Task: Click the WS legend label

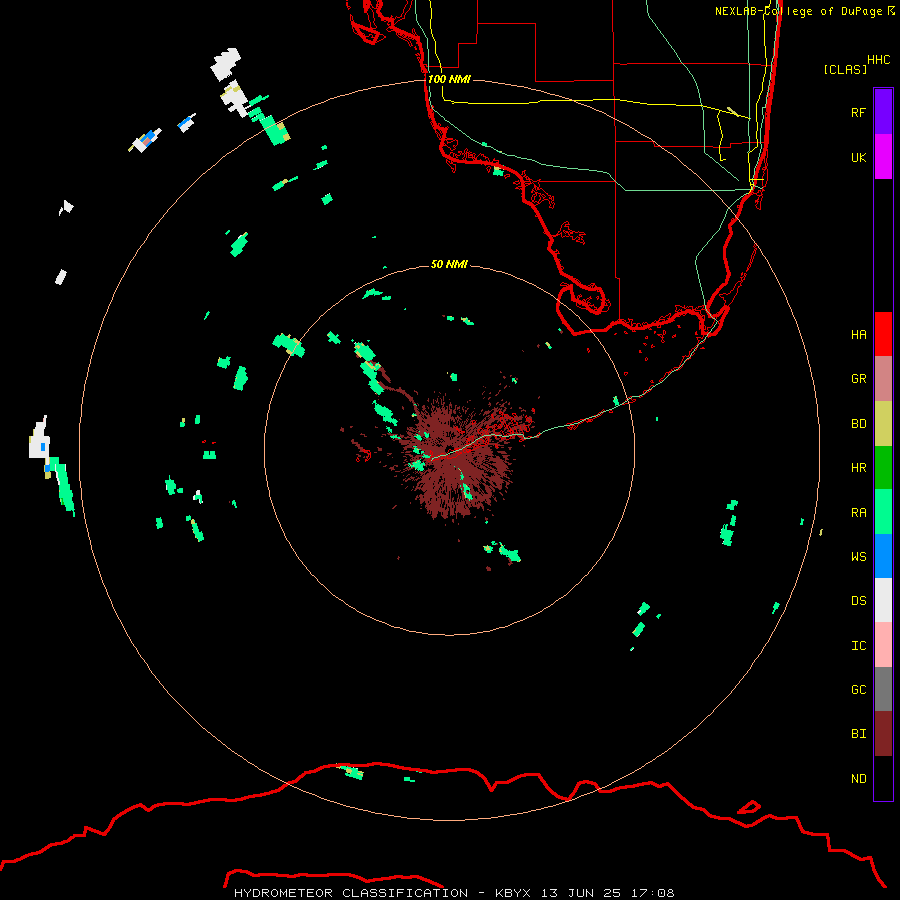Action: pyautogui.click(x=858, y=557)
